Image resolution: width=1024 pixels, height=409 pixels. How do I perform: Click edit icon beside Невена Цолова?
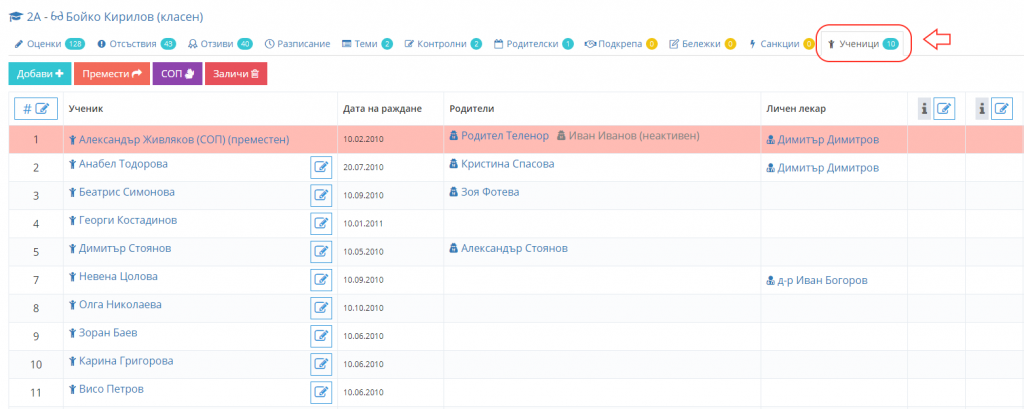click(321, 280)
